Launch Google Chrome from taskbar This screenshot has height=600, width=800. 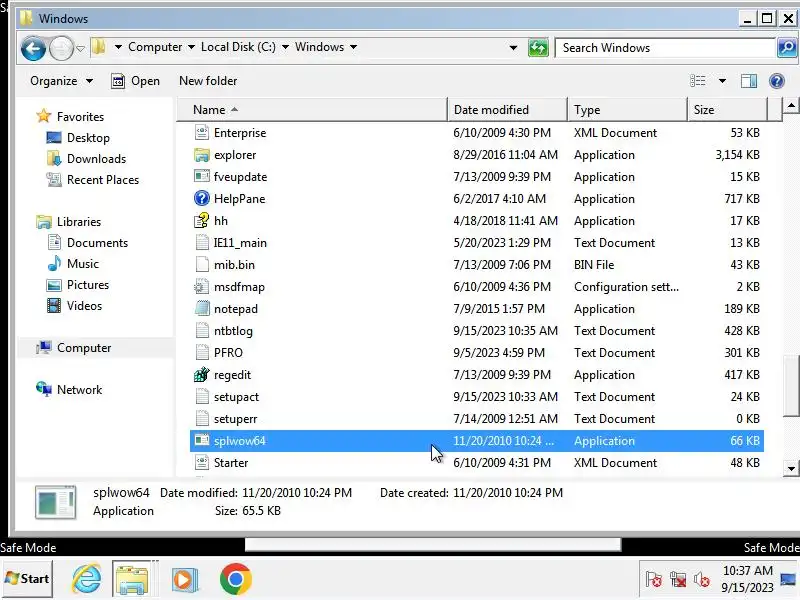pyautogui.click(x=235, y=579)
